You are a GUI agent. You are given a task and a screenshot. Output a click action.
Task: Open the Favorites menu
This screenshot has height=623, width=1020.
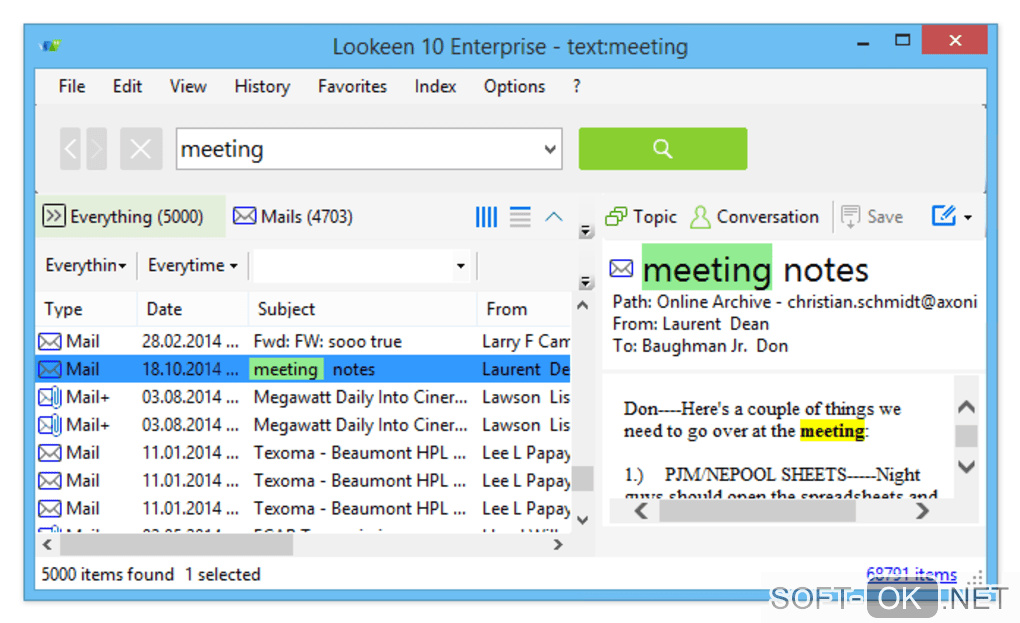pos(352,86)
